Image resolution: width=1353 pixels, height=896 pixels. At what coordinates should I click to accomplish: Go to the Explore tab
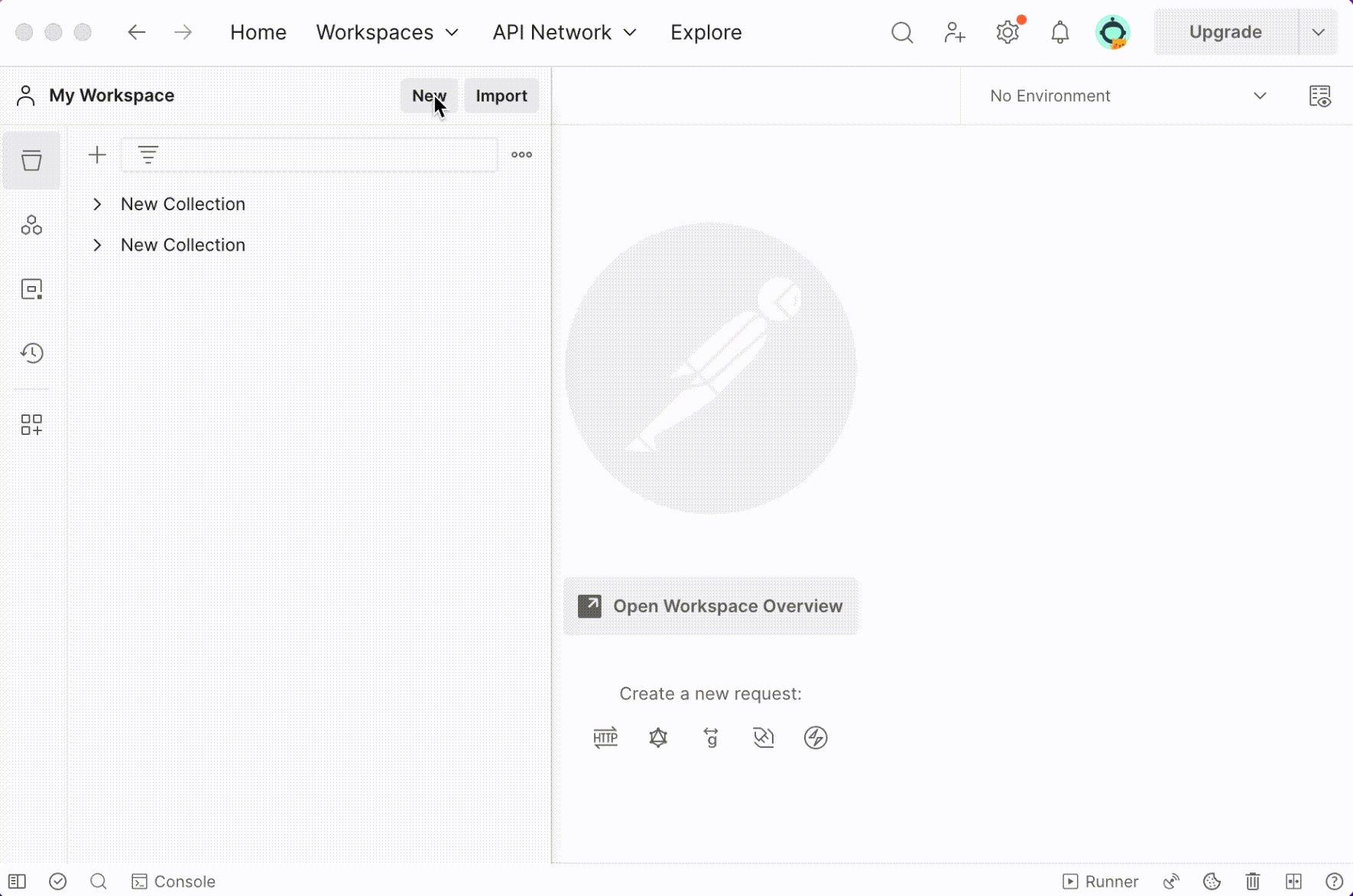point(706,32)
